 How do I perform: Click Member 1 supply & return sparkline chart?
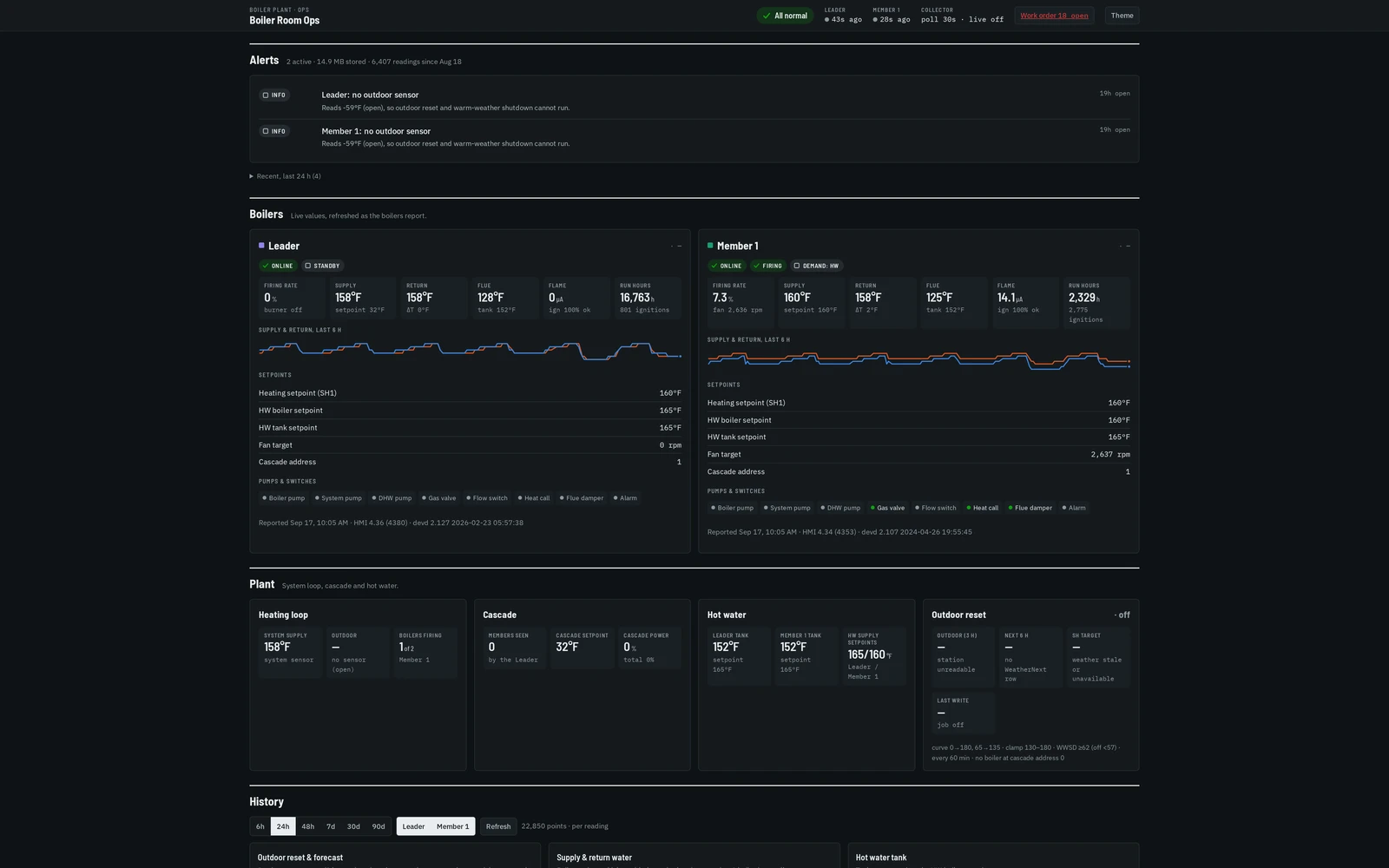coord(918,359)
